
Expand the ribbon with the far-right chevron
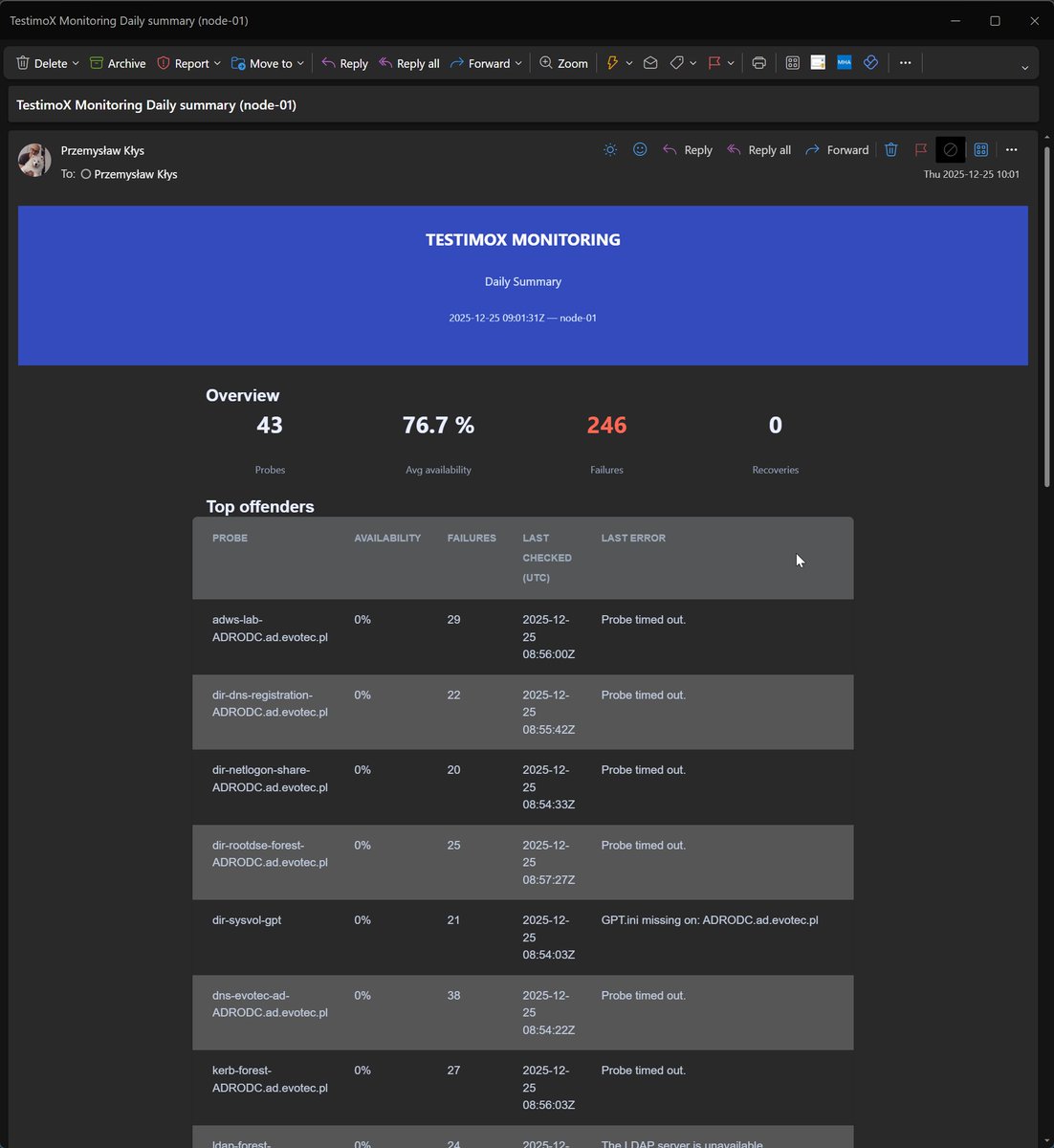point(1024,68)
